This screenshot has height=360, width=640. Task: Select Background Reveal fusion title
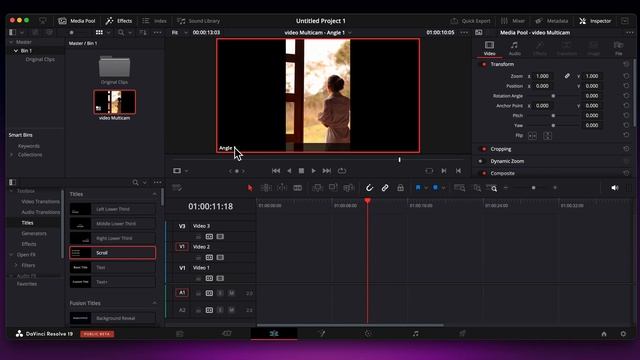point(112,318)
